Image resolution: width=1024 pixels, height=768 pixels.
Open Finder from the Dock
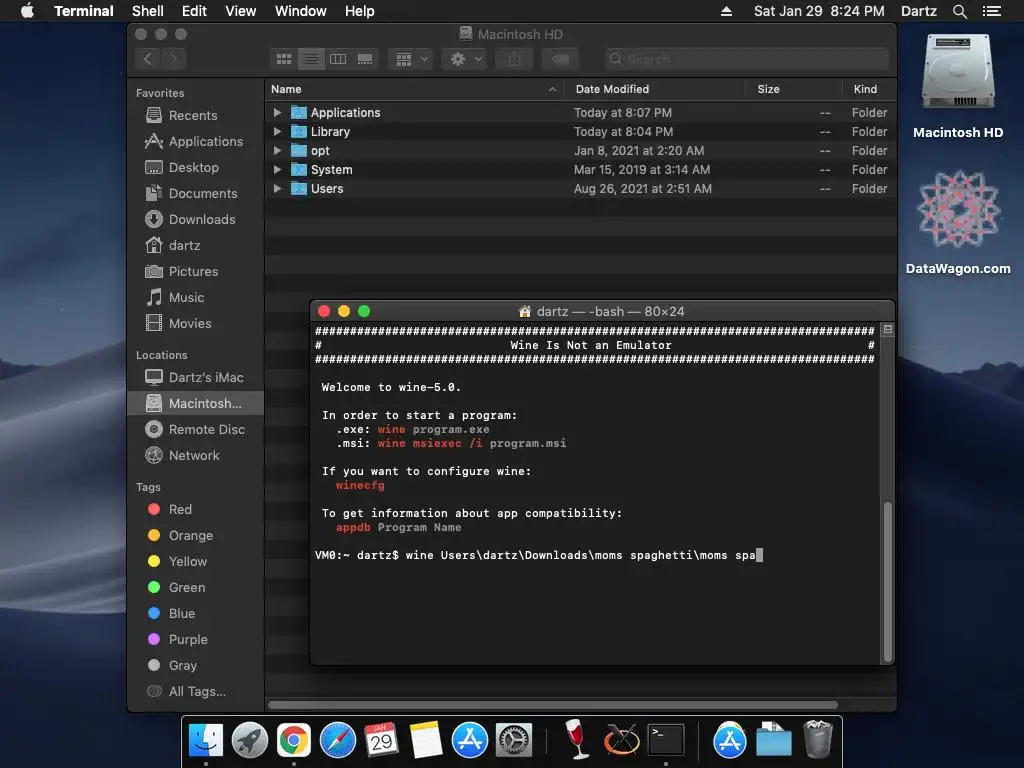[x=206, y=740]
